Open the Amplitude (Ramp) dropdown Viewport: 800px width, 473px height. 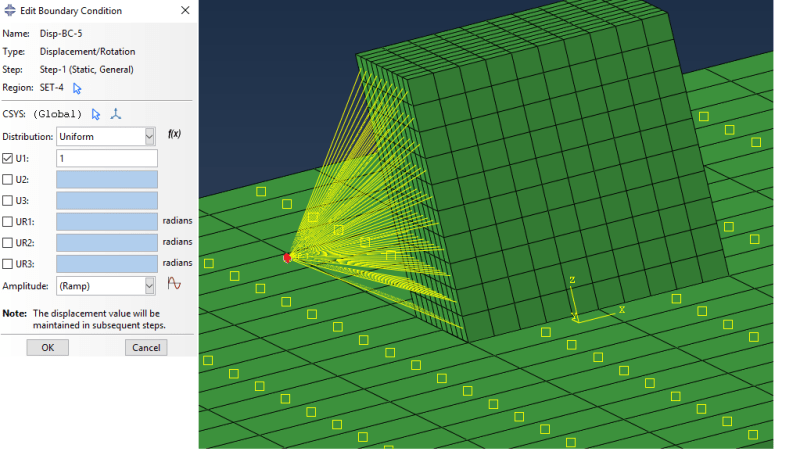tap(106, 286)
